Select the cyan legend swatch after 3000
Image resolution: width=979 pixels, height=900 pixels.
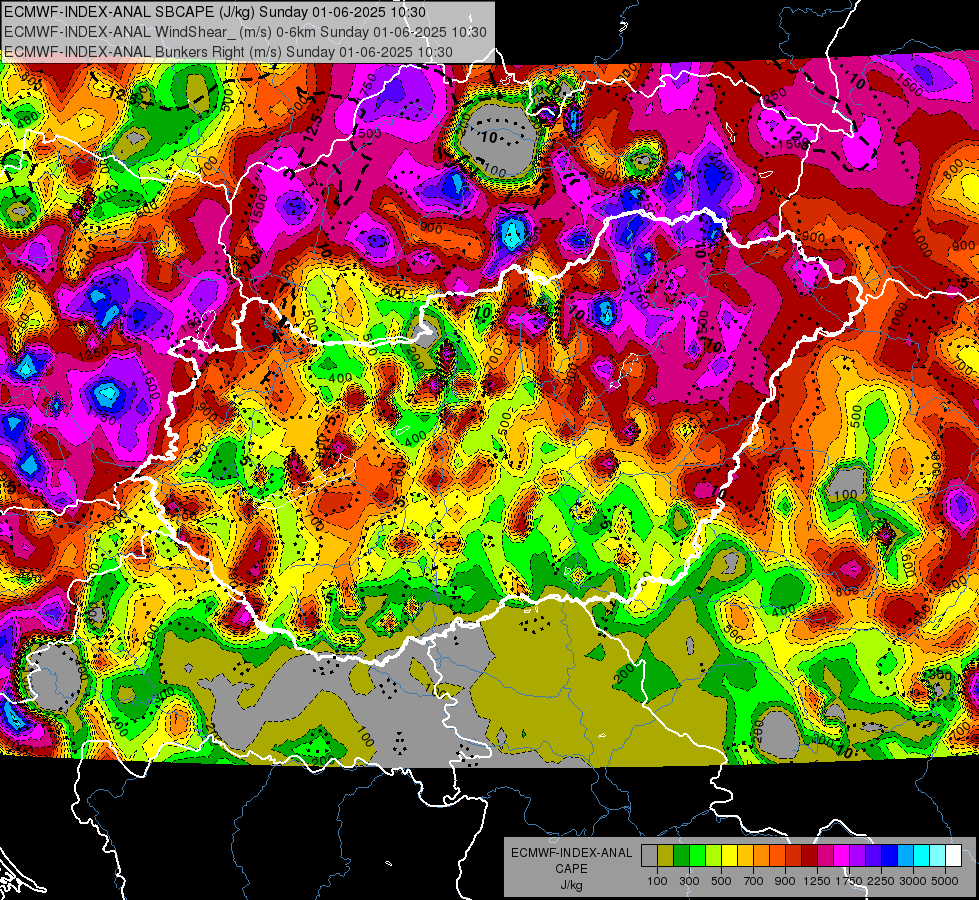(922, 856)
